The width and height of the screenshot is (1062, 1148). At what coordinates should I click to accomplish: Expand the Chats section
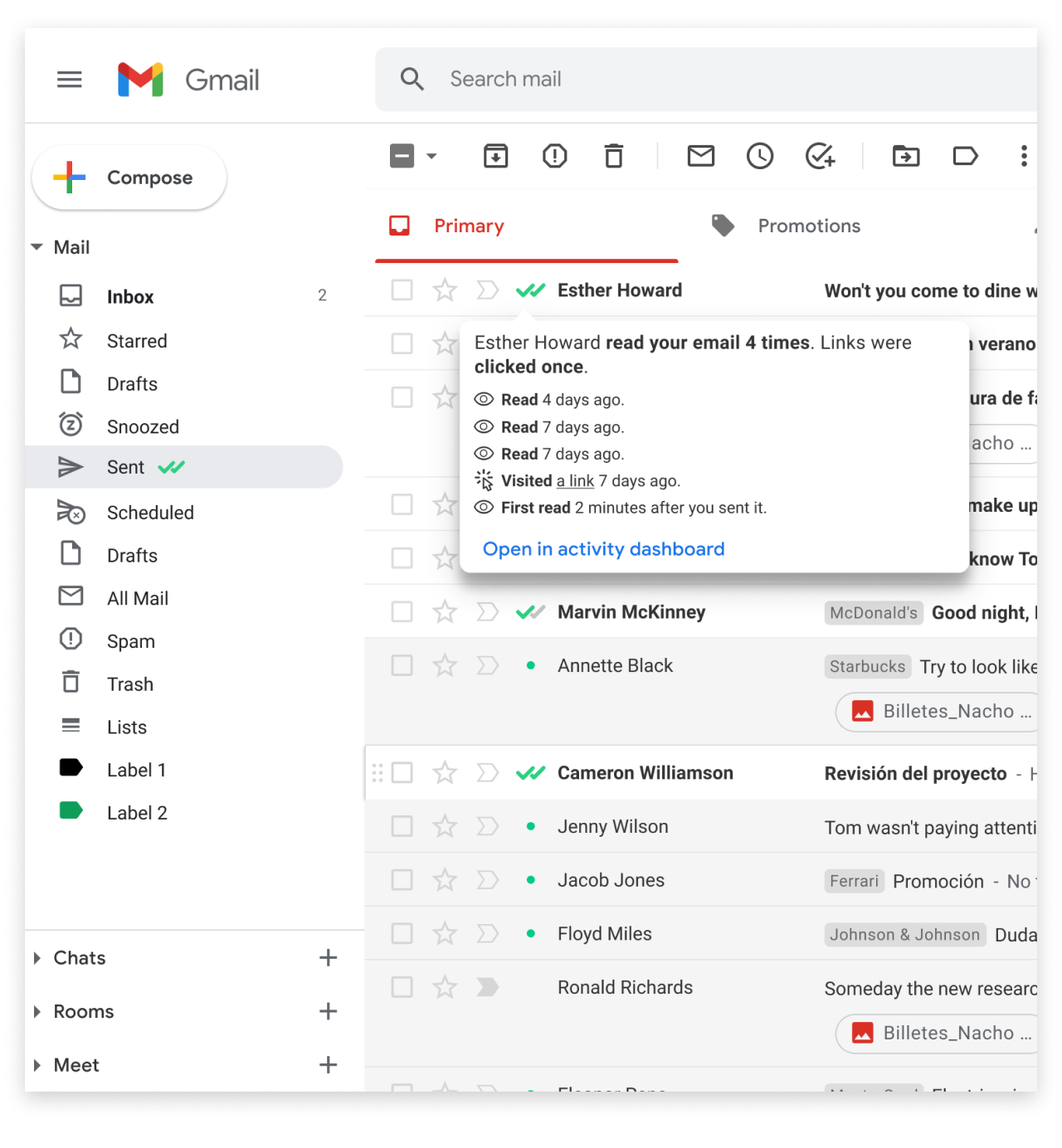[37, 958]
